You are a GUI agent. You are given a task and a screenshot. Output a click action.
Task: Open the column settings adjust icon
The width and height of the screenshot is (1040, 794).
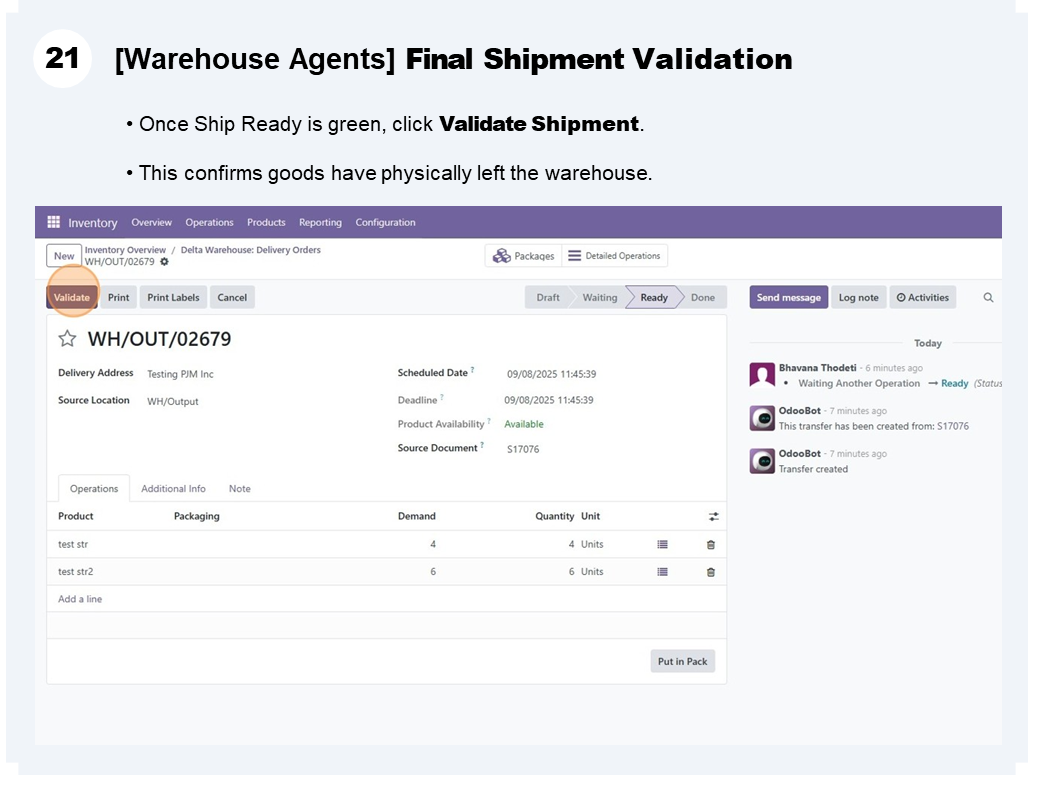click(713, 516)
